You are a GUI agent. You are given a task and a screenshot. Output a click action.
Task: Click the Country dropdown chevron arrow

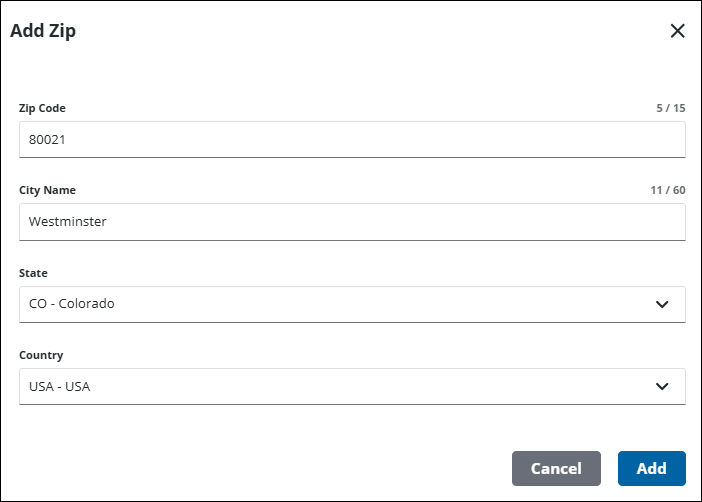(661, 386)
